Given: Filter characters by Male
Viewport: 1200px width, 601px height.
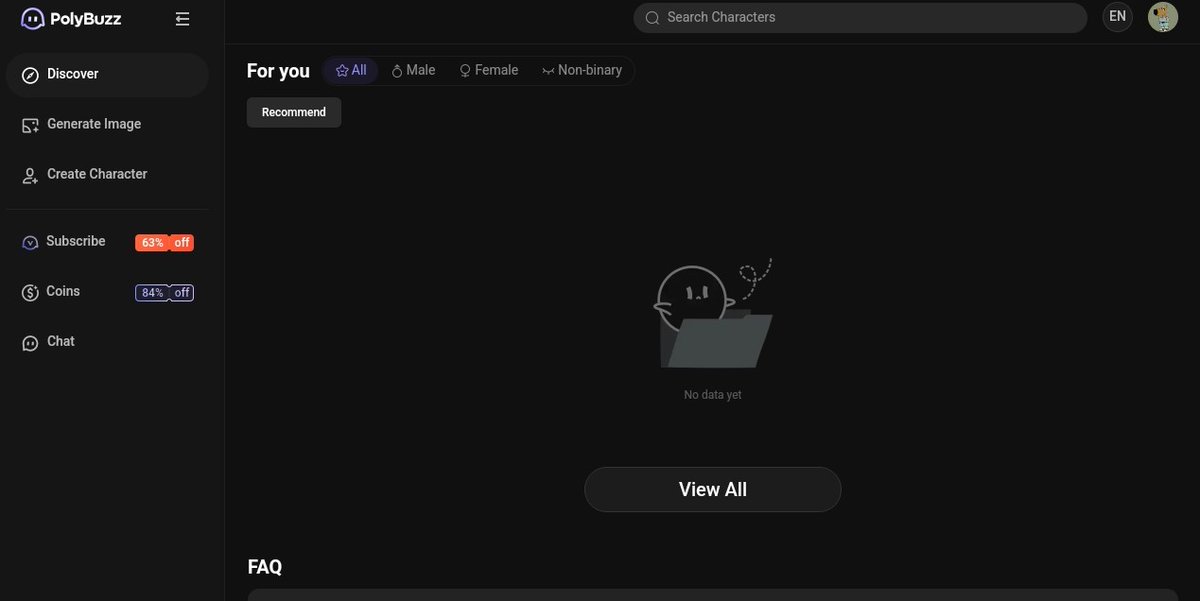Looking at the screenshot, I should (413, 71).
